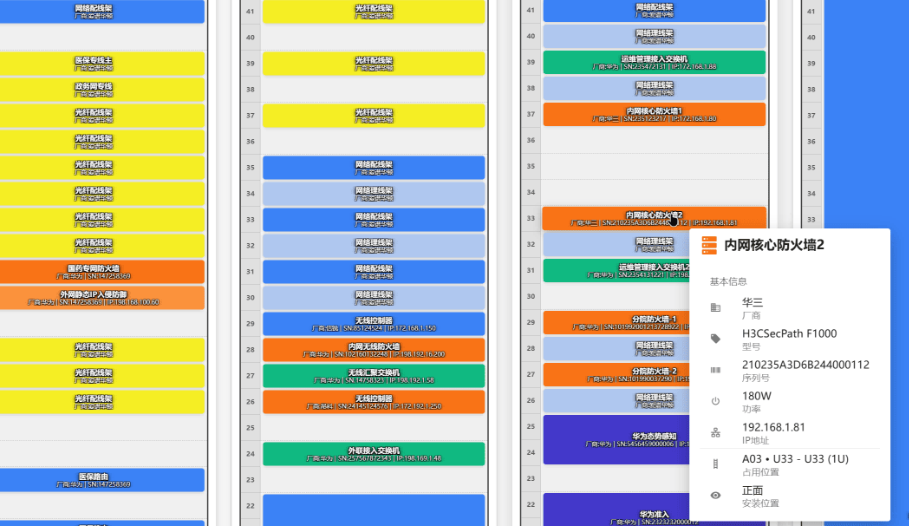
Task: Select the 网络理线架 at U34 in the wireless rack
Action: (x=374, y=194)
